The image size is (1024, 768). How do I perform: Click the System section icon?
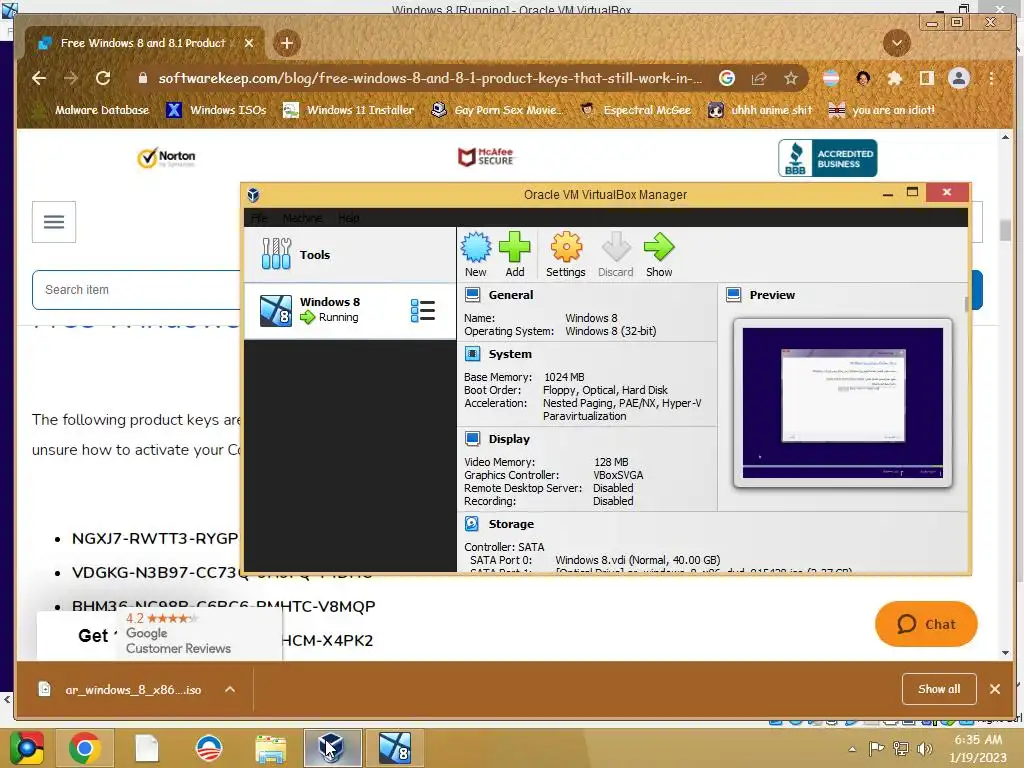coord(472,353)
